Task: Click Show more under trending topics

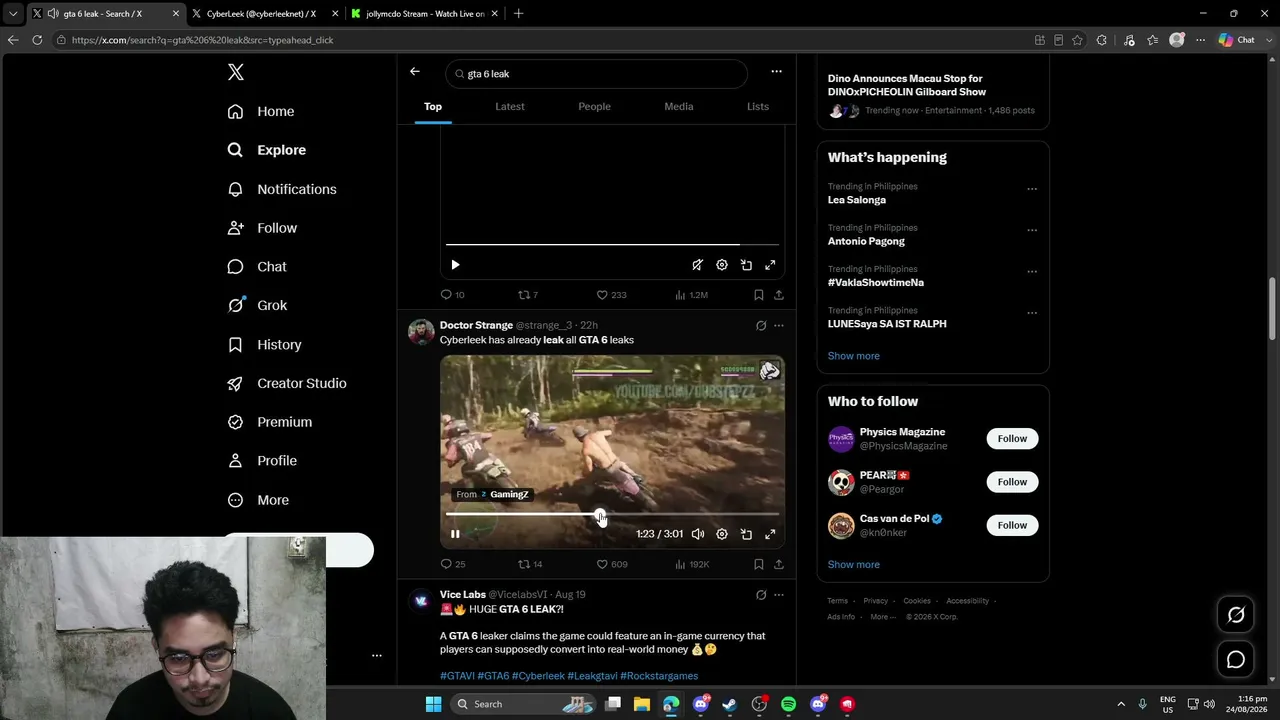Action: click(x=853, y=356)
